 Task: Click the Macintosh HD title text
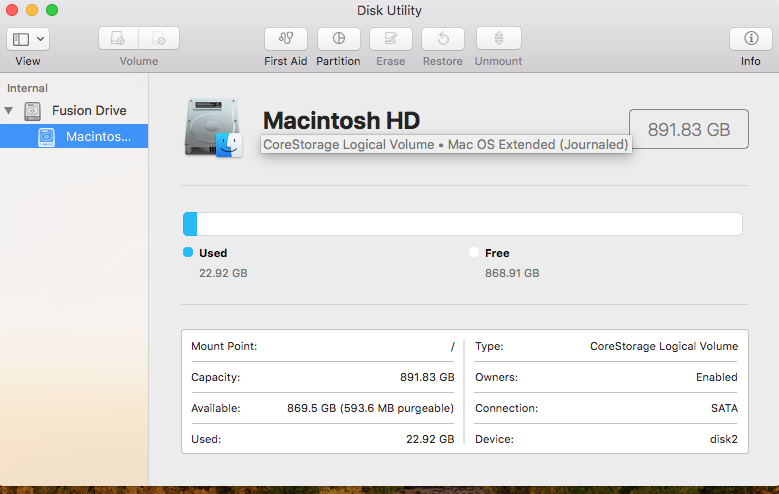[341, 121]
